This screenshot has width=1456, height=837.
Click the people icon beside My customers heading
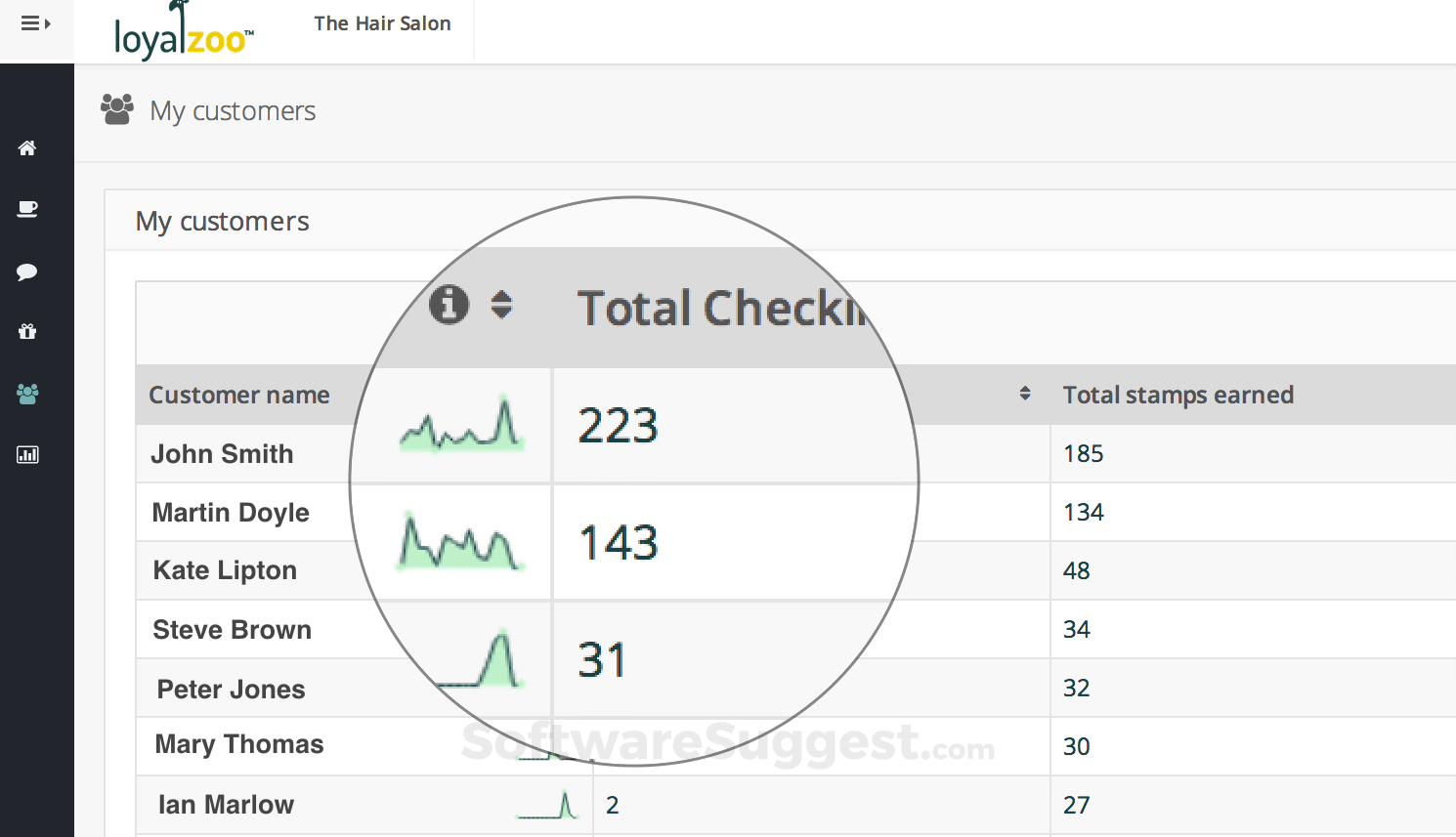(x=116, y=109)
